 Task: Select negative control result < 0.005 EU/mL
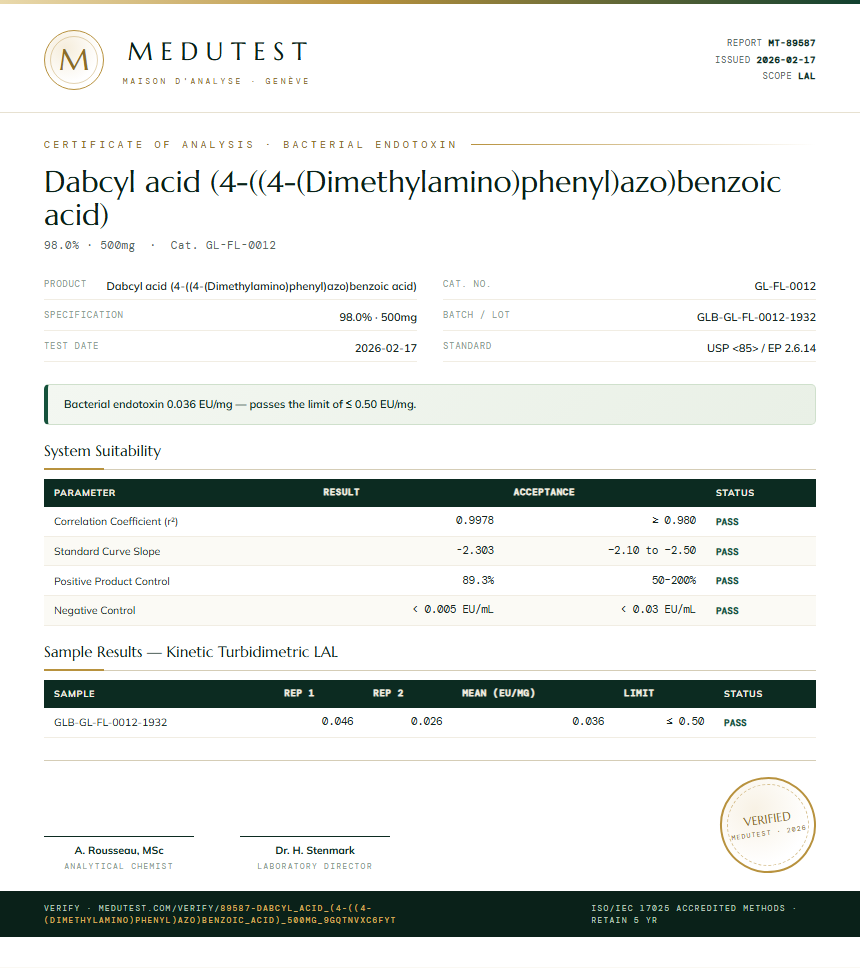[453, 609]
